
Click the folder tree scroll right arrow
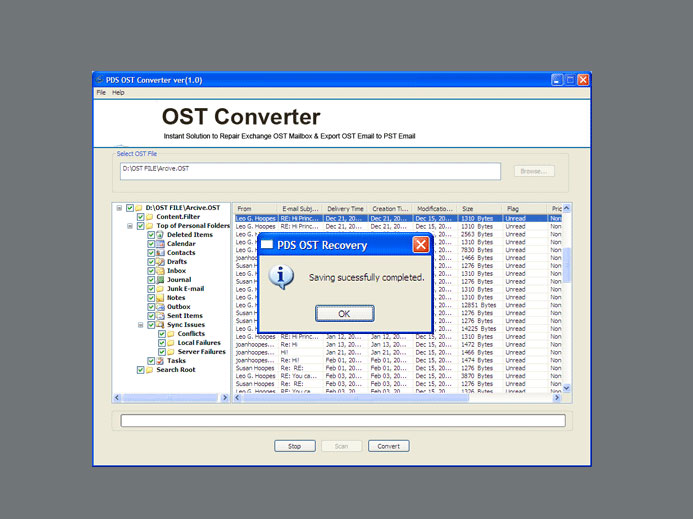click(x=225, y=398)
